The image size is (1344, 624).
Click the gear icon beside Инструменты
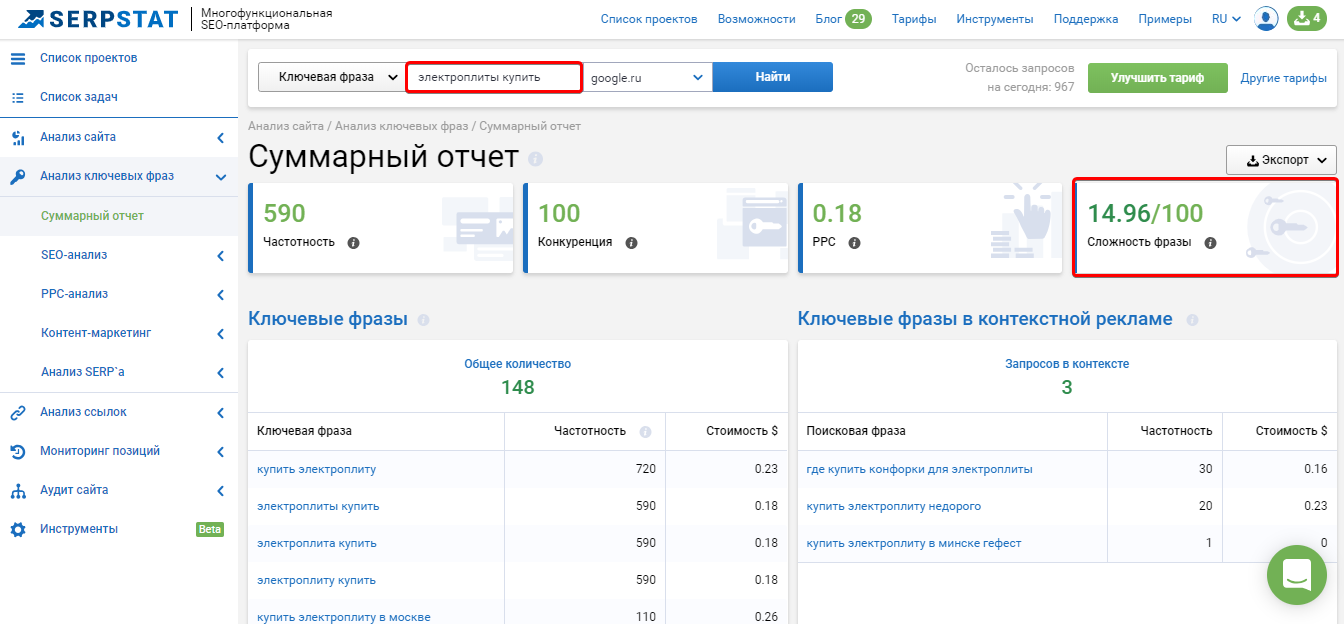17,530
